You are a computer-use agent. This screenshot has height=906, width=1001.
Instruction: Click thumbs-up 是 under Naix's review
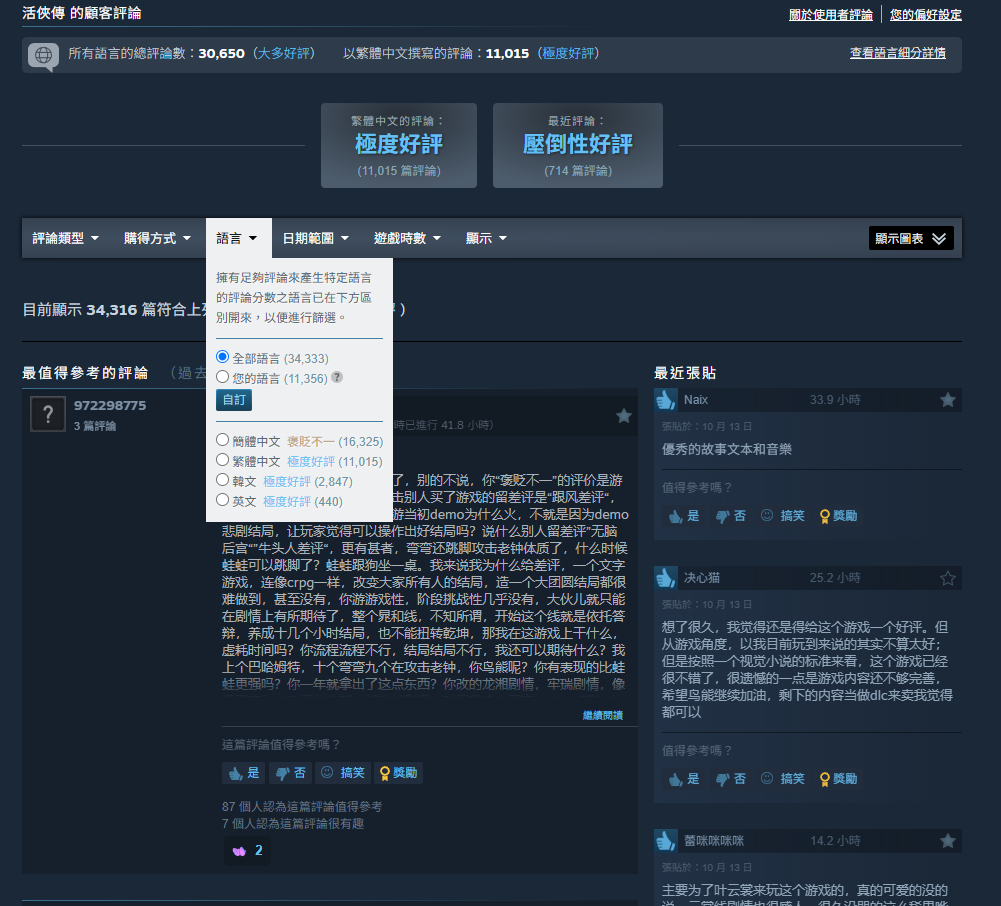[684, 516]
